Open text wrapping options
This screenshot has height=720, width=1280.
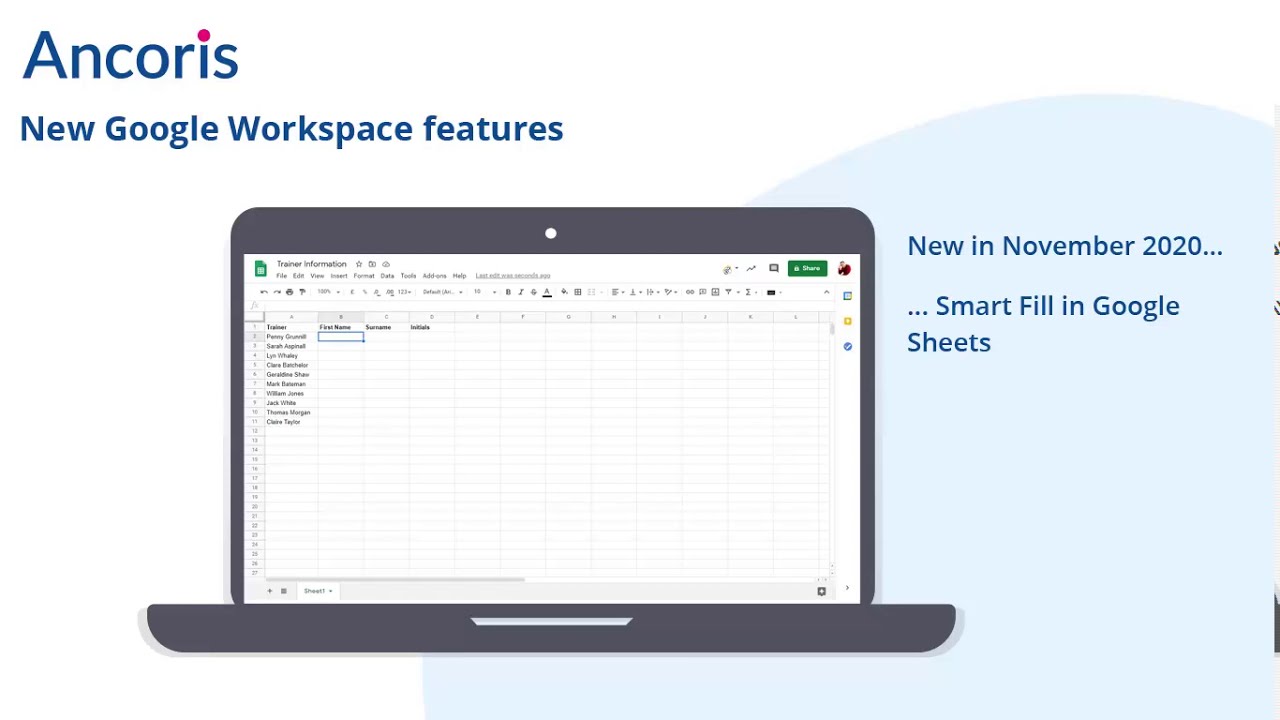[x=652, y=292]
